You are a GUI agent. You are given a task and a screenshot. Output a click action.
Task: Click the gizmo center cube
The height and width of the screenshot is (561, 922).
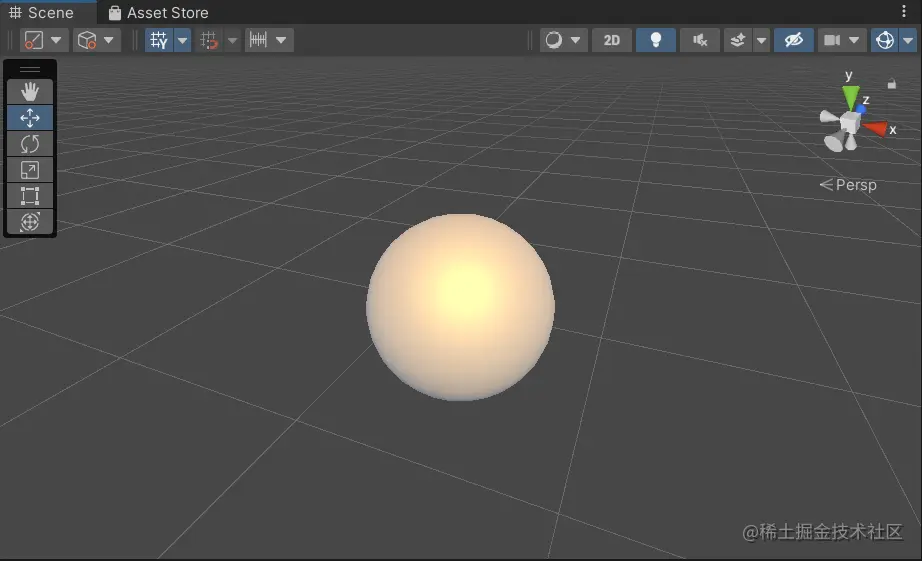(x=849, y=123)
